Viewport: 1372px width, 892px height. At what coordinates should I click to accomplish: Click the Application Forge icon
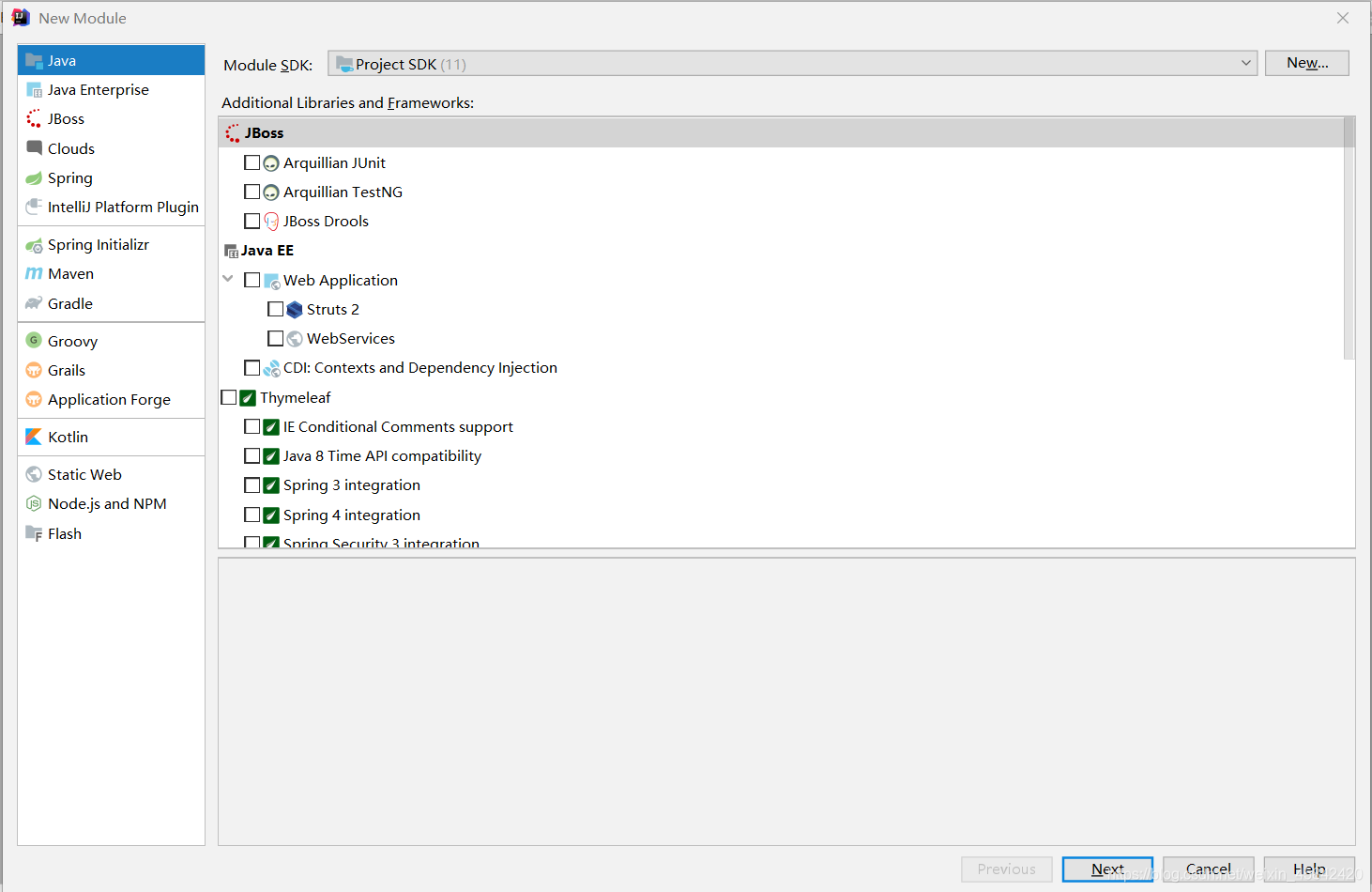coord(34,399)
